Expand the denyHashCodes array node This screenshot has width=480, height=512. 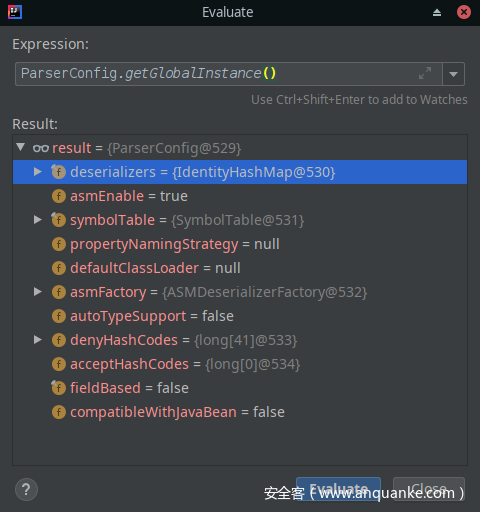click(38, 340)
